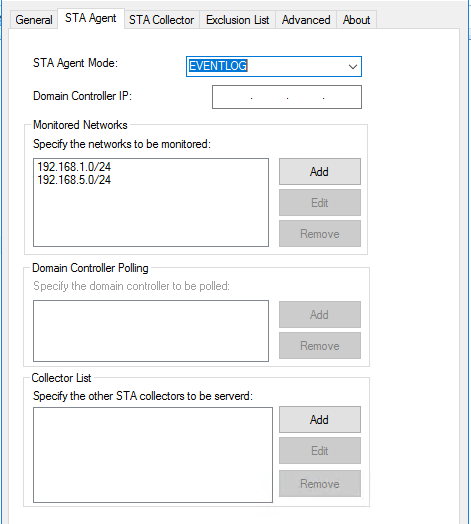Click Remove in Domain Controller Polling
The width and height of the screenshot is (471, 524).
coord(320,346)
